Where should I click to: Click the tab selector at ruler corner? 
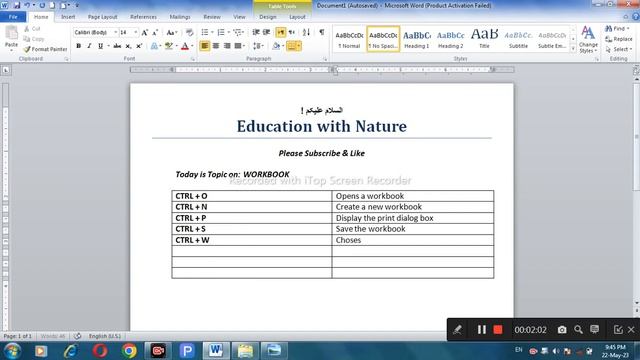[6, 70]
